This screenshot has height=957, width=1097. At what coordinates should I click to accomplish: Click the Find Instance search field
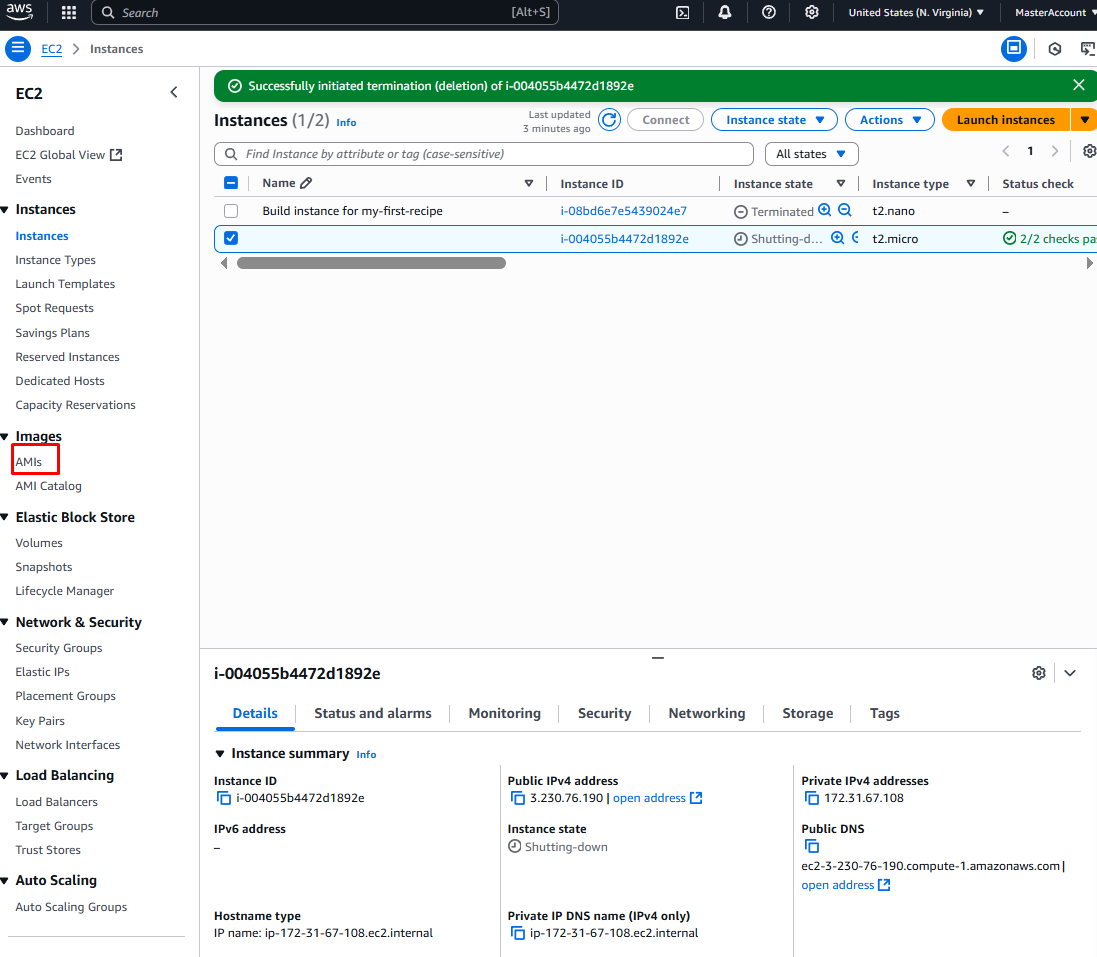[484, 154]
